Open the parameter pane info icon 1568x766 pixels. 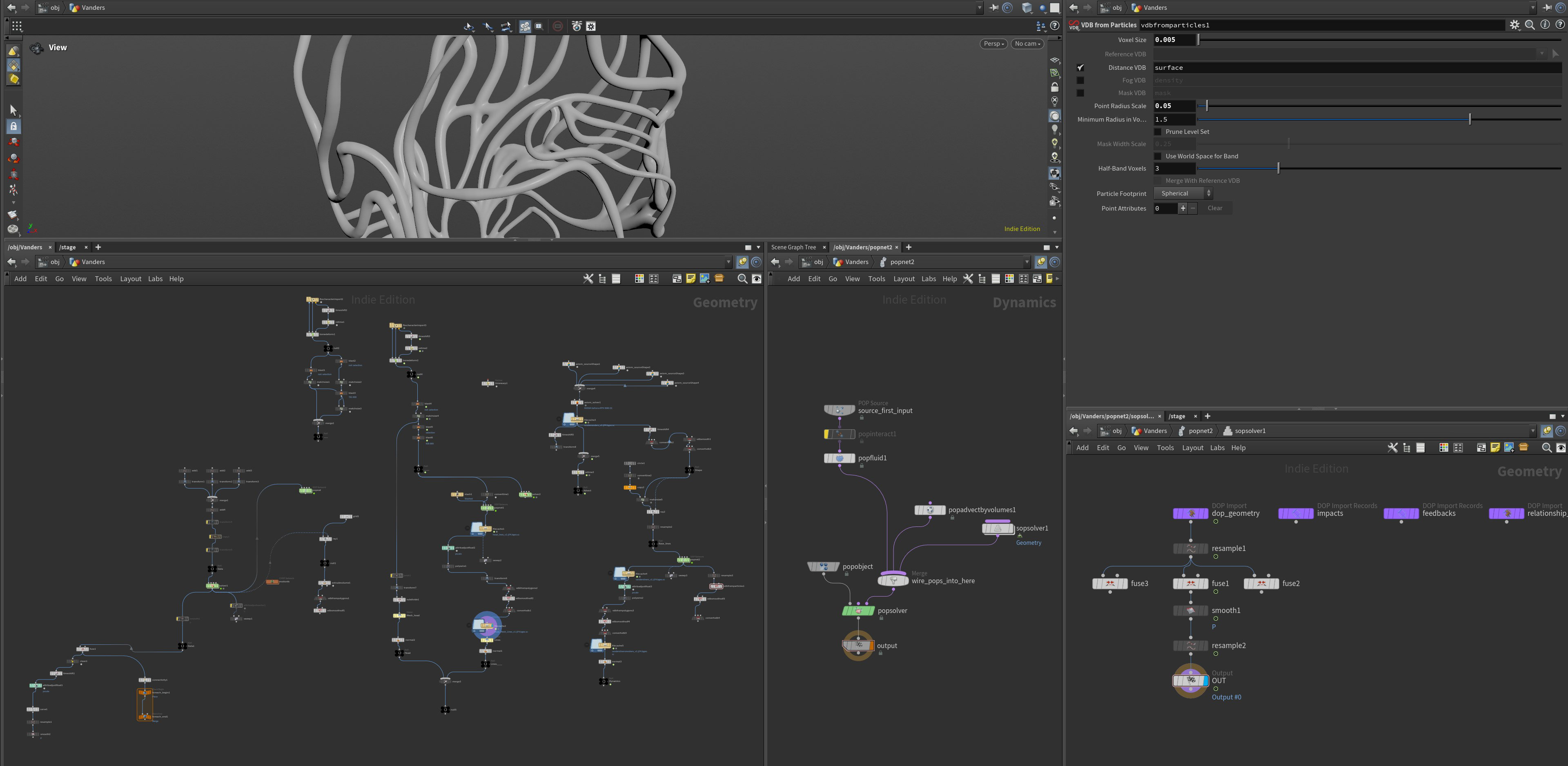coord(1545,25)
